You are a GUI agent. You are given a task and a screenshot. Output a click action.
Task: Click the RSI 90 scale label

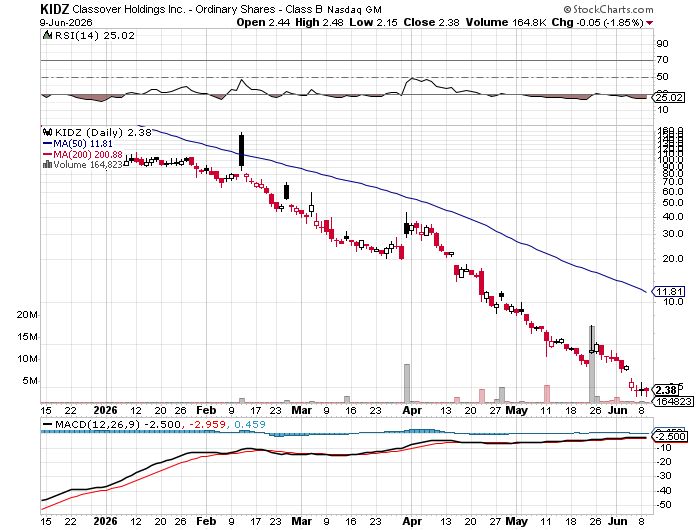point(662,43)
